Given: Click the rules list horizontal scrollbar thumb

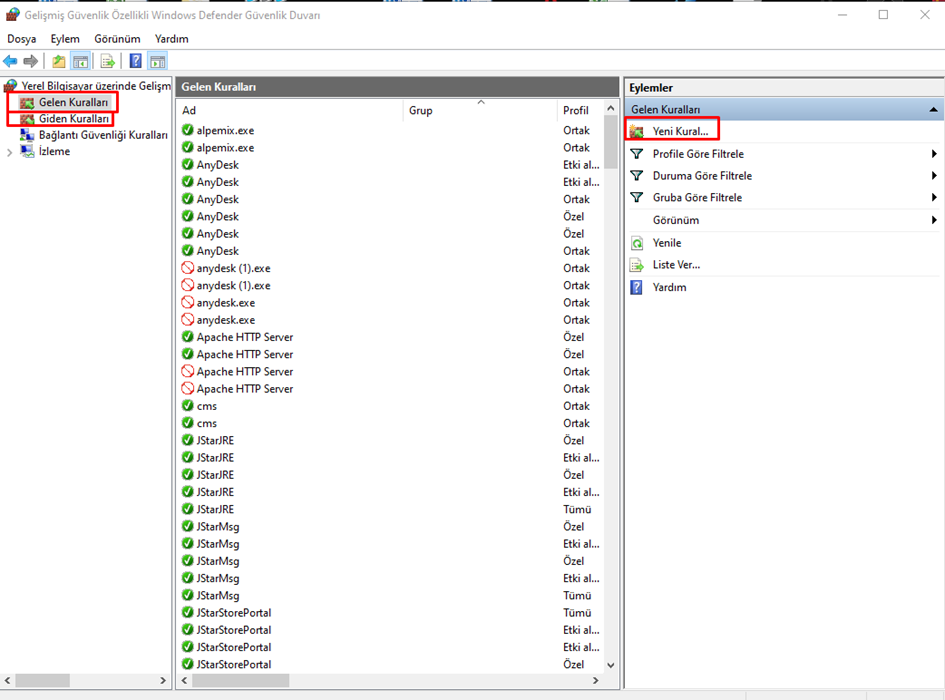Looking at the screenshot, I should click(240, 680).
